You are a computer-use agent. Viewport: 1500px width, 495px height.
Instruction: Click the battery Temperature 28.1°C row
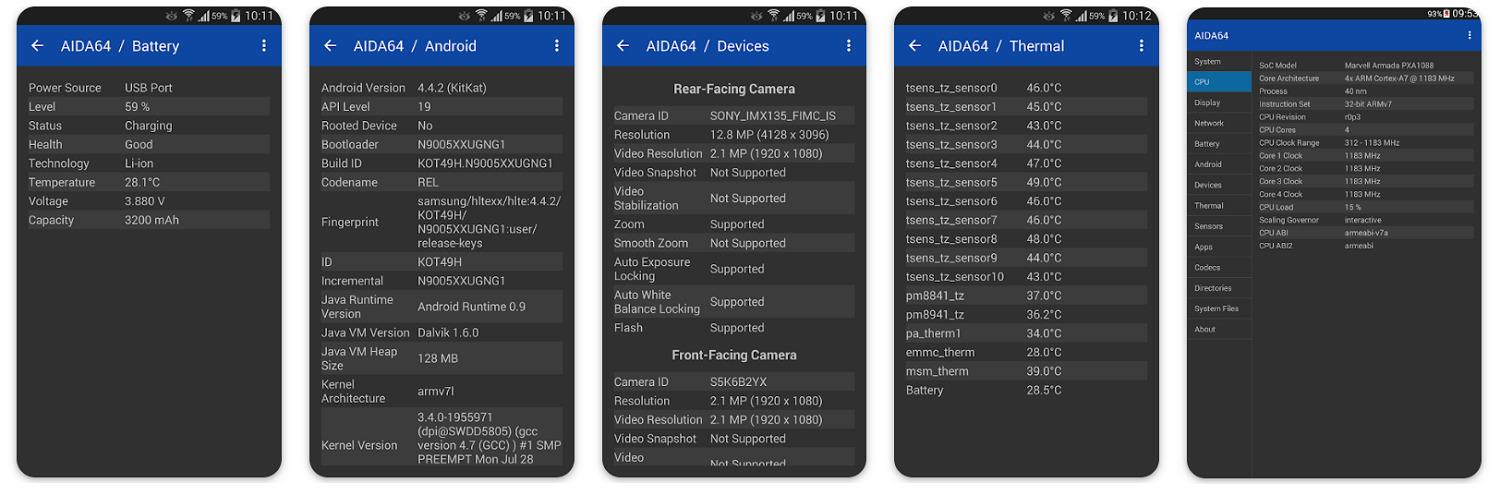149,183
